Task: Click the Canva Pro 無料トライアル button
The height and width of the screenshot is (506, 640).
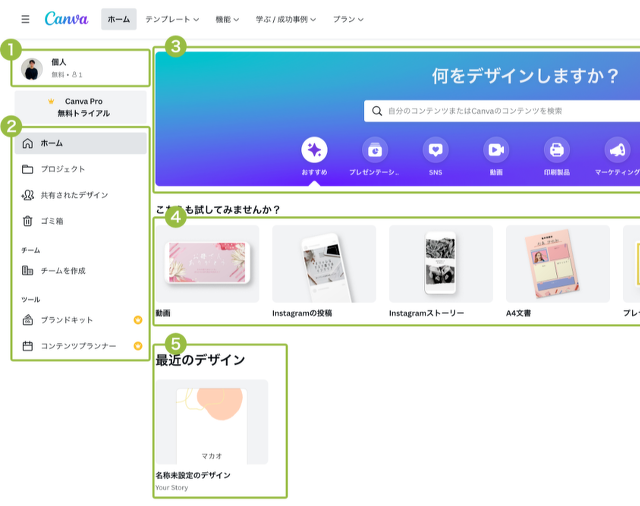Action: (x=84, y=107)
